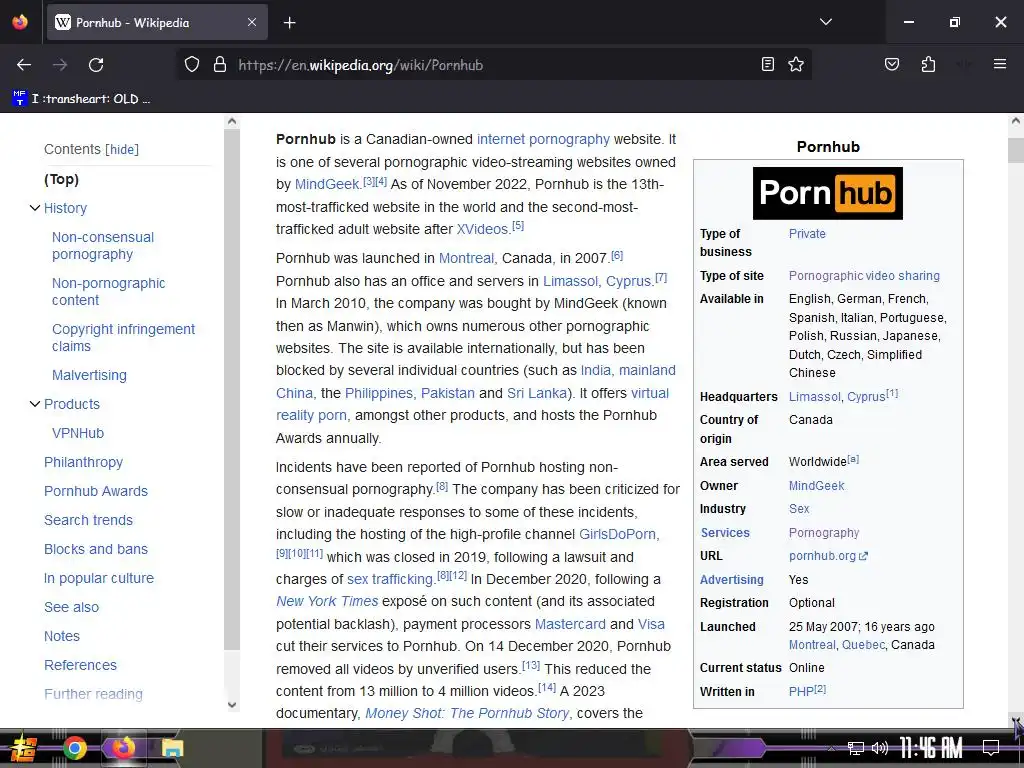Hide the Contents sidebar

click(x=122, y=150)
